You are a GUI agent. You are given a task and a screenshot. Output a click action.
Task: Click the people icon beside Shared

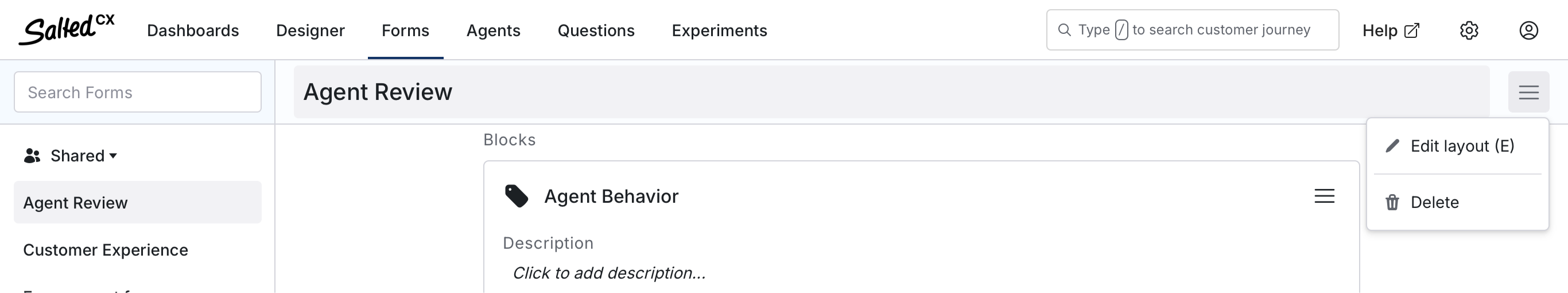(x=32, y=156)
